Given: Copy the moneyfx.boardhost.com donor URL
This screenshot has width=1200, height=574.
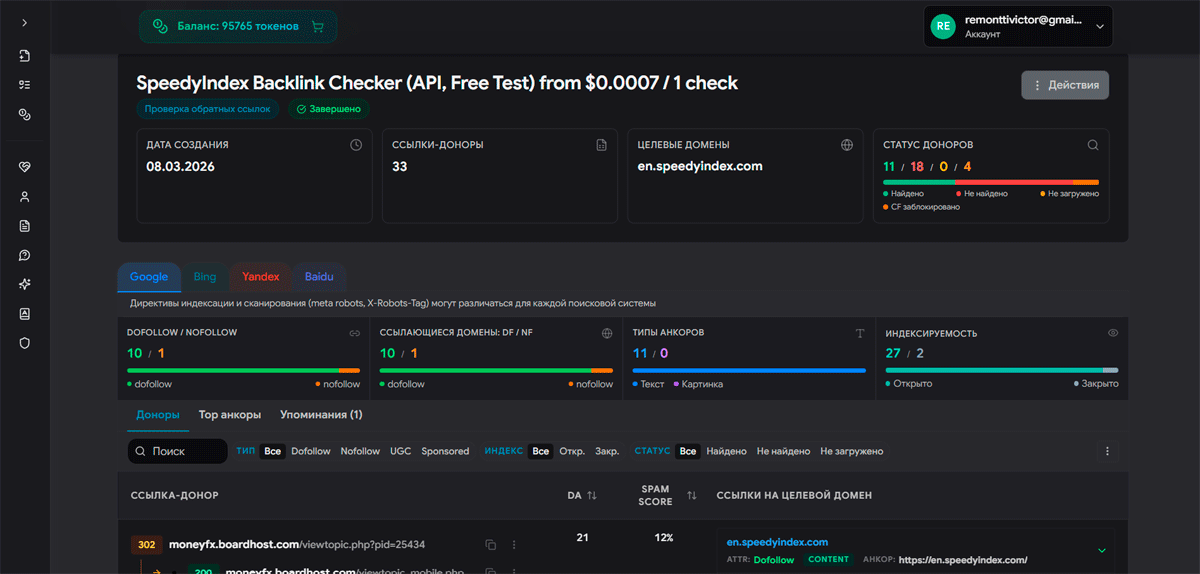Looking at the screenshot, I should pyautogui.click(x=490, y=545).
